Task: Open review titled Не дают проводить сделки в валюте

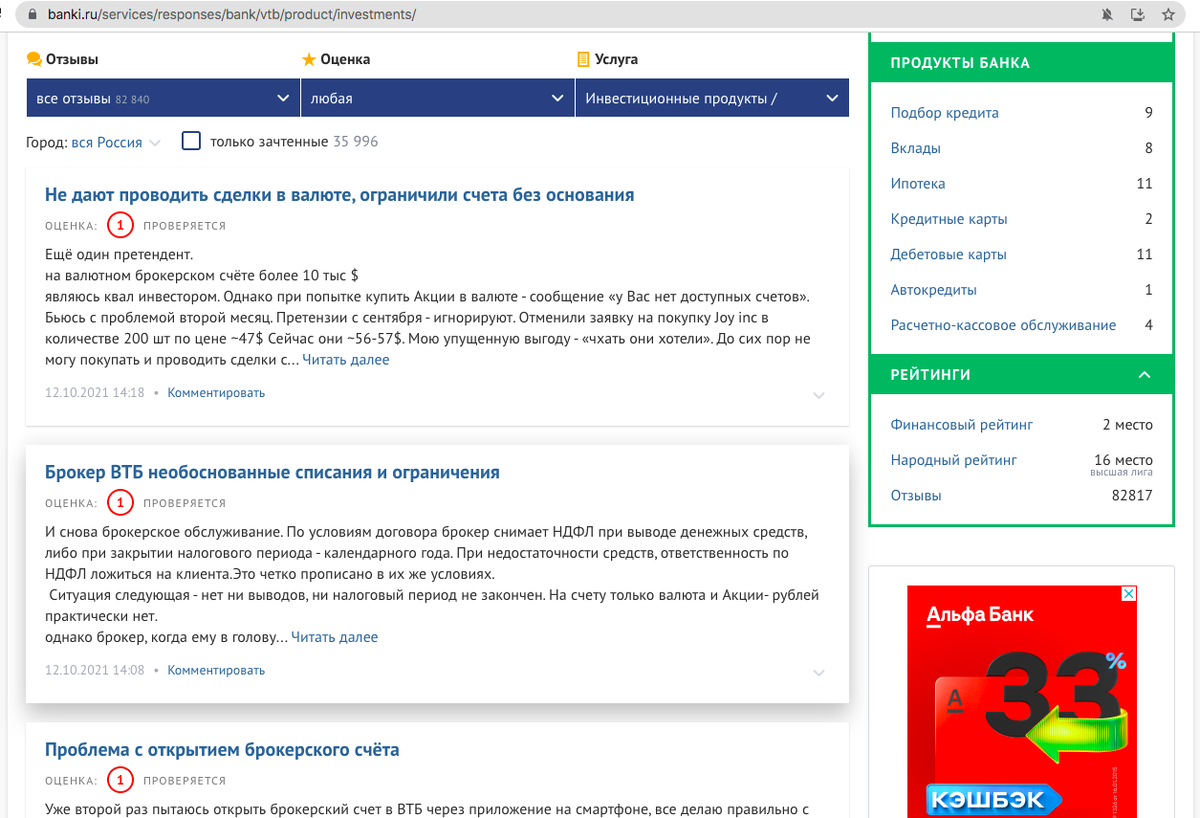Action: (340, 195)
